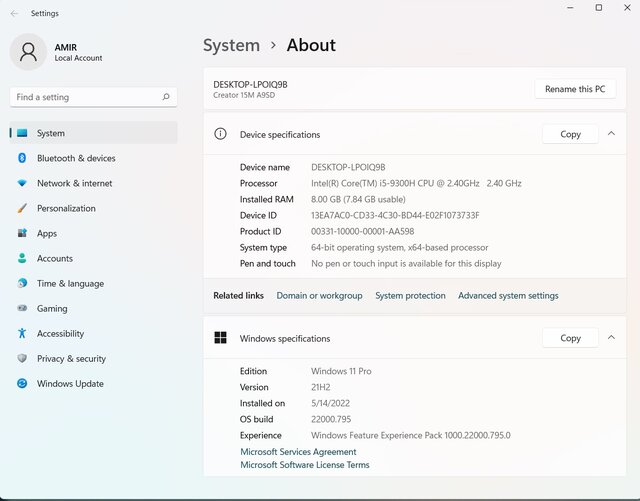Click the Device name value in specifications
640x501 pixels.
[x=348, y=167]
